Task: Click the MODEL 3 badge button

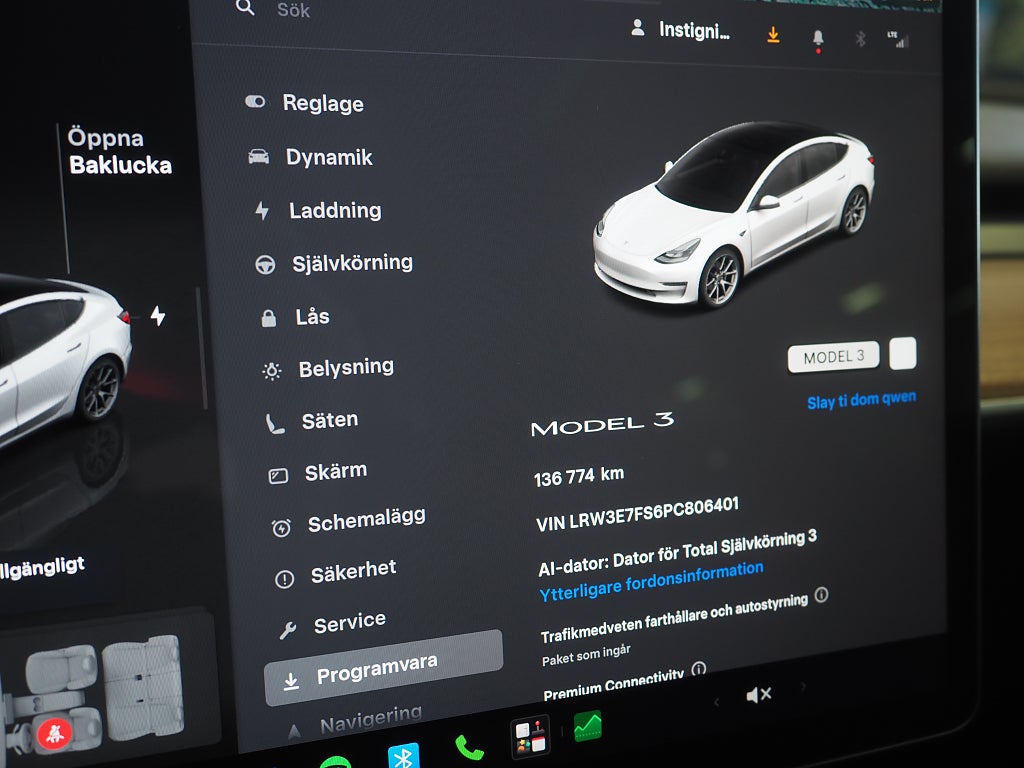Action: click(833, 357)
